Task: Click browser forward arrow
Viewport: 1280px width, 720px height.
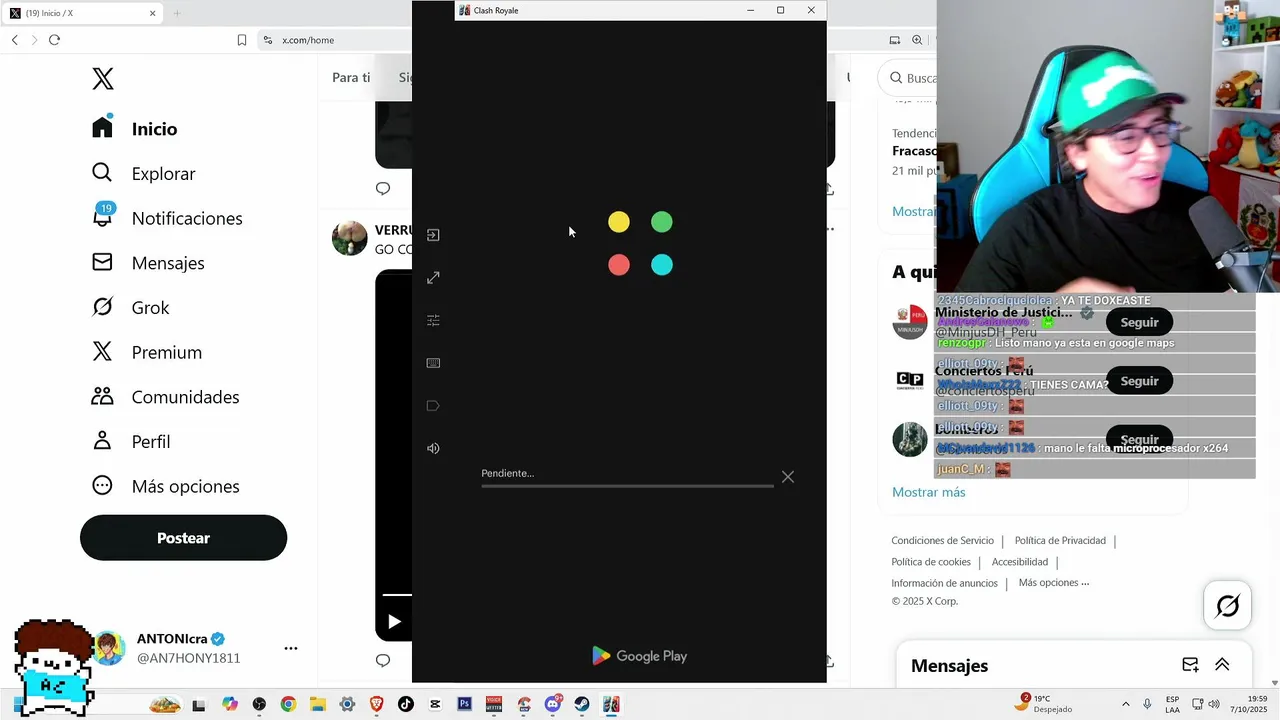Action: point(34,40)
